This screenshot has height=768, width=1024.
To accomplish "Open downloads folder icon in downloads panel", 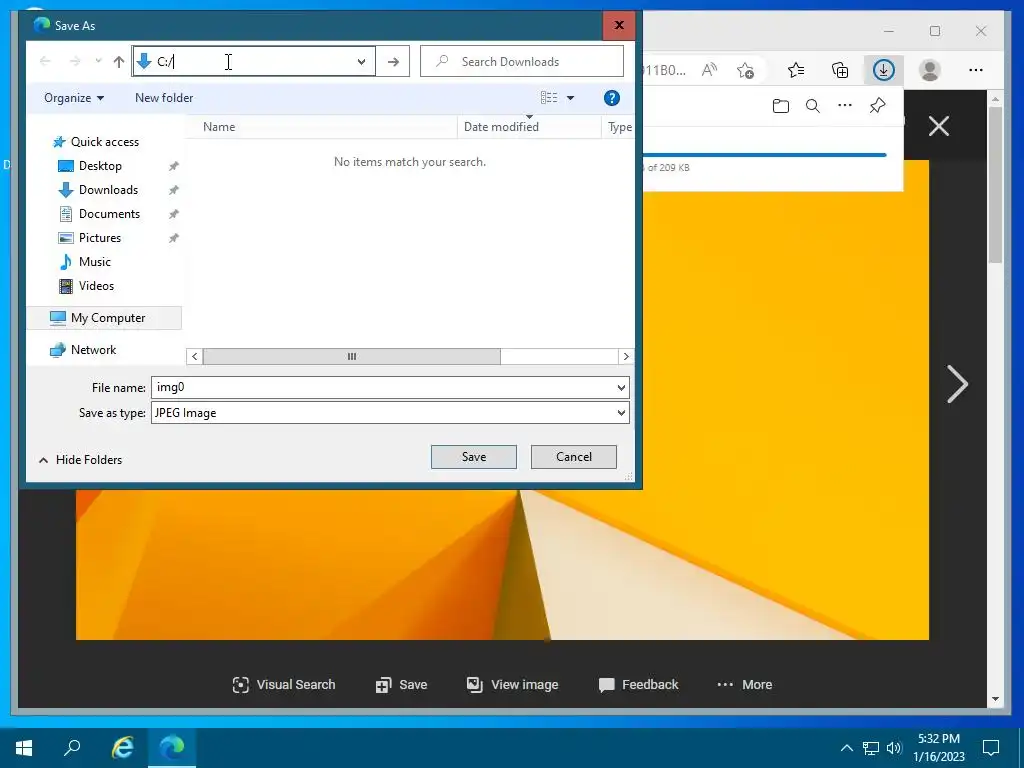I will 780,106.
